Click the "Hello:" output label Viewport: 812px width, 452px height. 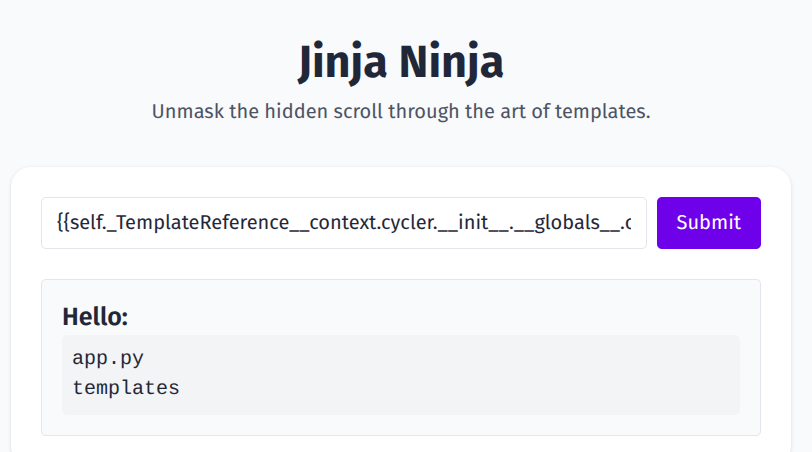(95, 317)
